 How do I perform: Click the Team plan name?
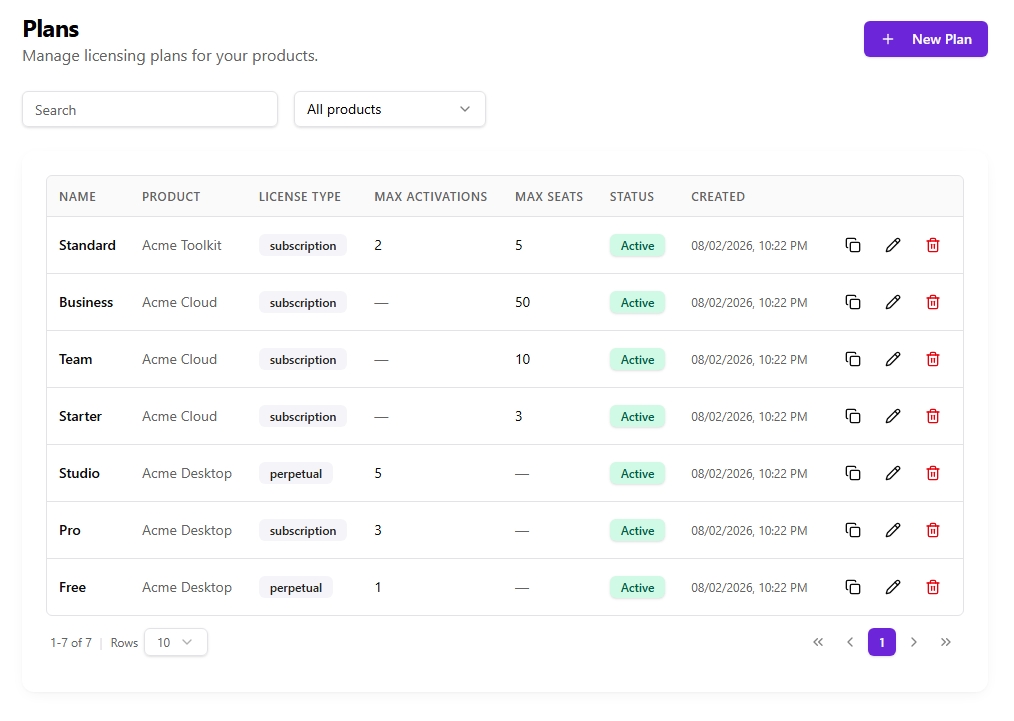point(76,359)
